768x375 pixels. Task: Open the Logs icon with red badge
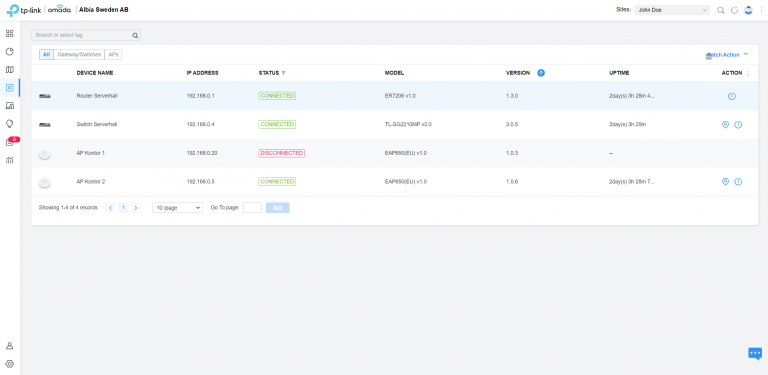tap(11, 141)
